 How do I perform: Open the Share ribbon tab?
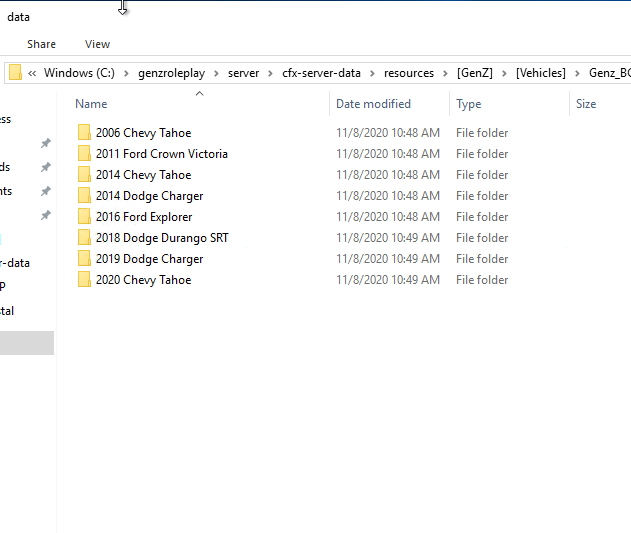(x=41, y=44)
